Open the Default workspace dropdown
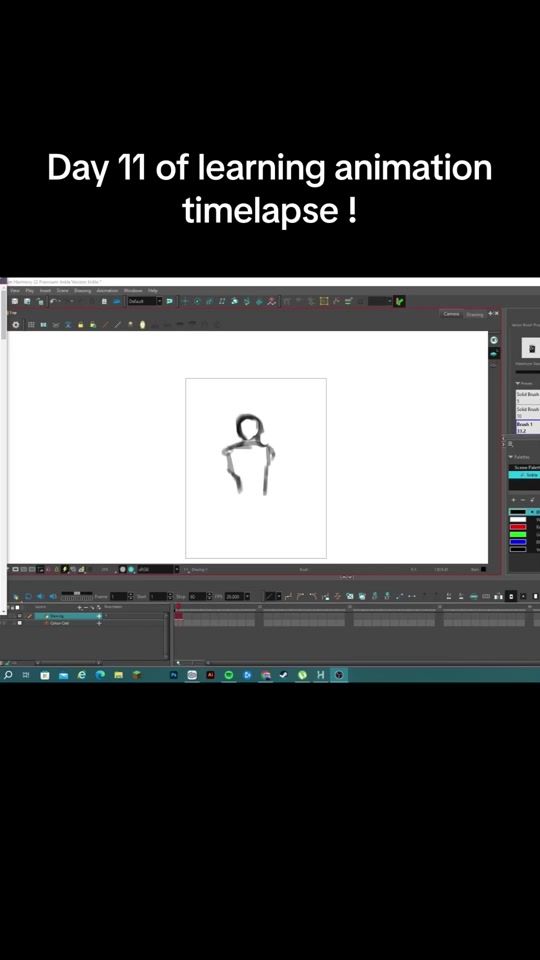Screen dimensions: 540x960 pos(144,301)
